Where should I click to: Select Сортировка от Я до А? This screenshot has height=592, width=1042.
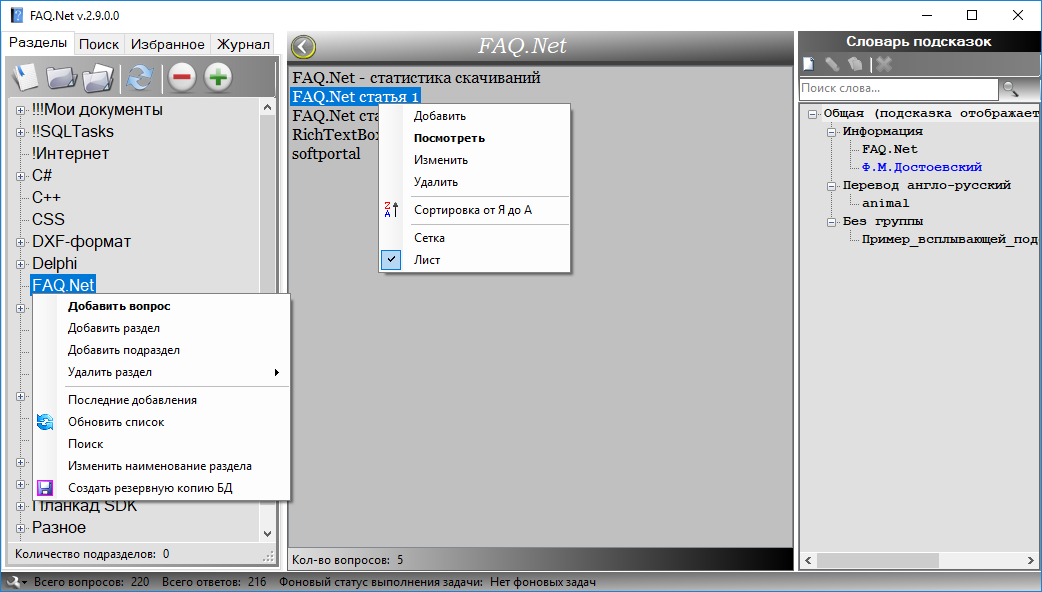click(474, 210)
